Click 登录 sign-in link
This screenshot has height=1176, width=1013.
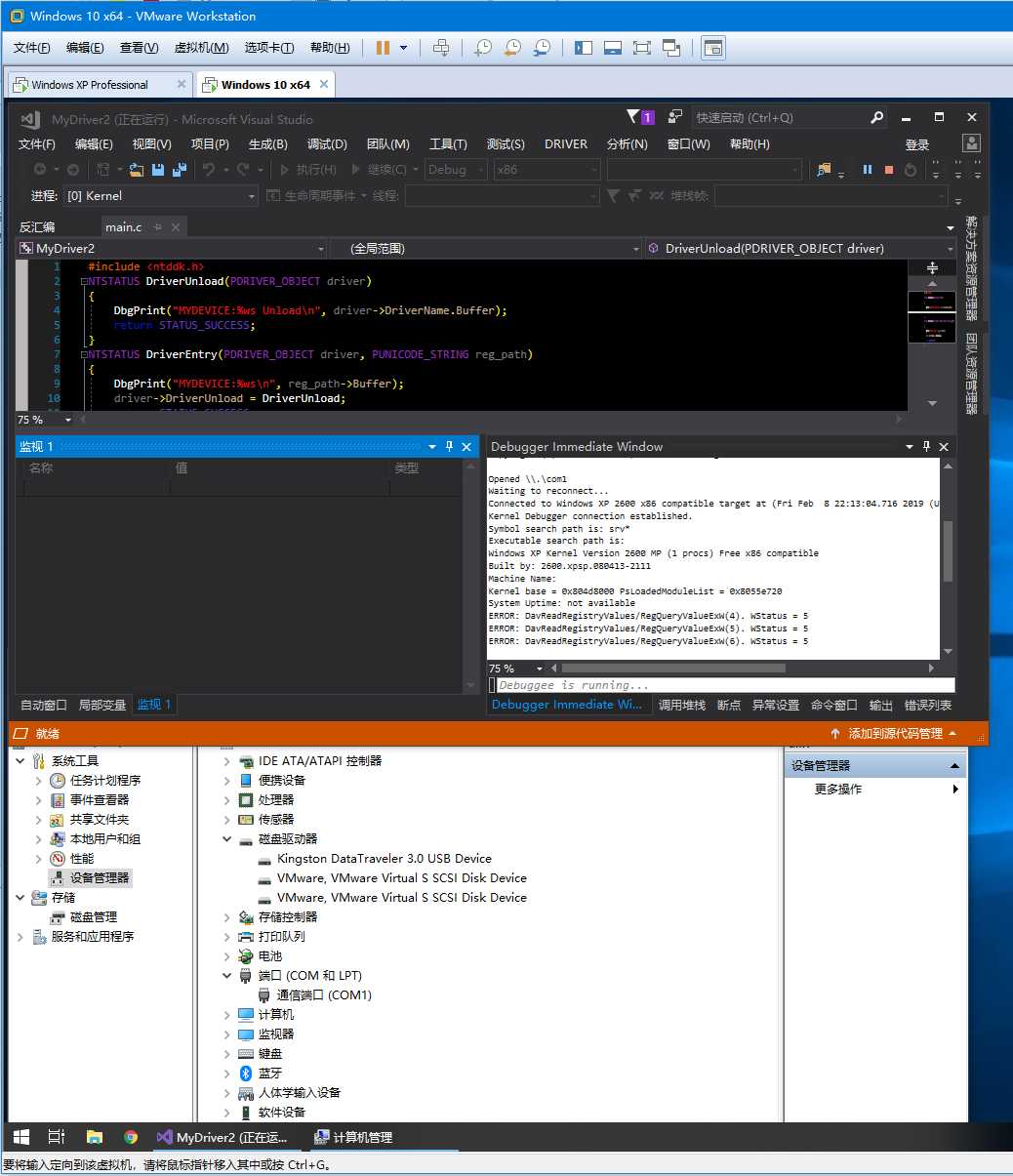[917, 143]
